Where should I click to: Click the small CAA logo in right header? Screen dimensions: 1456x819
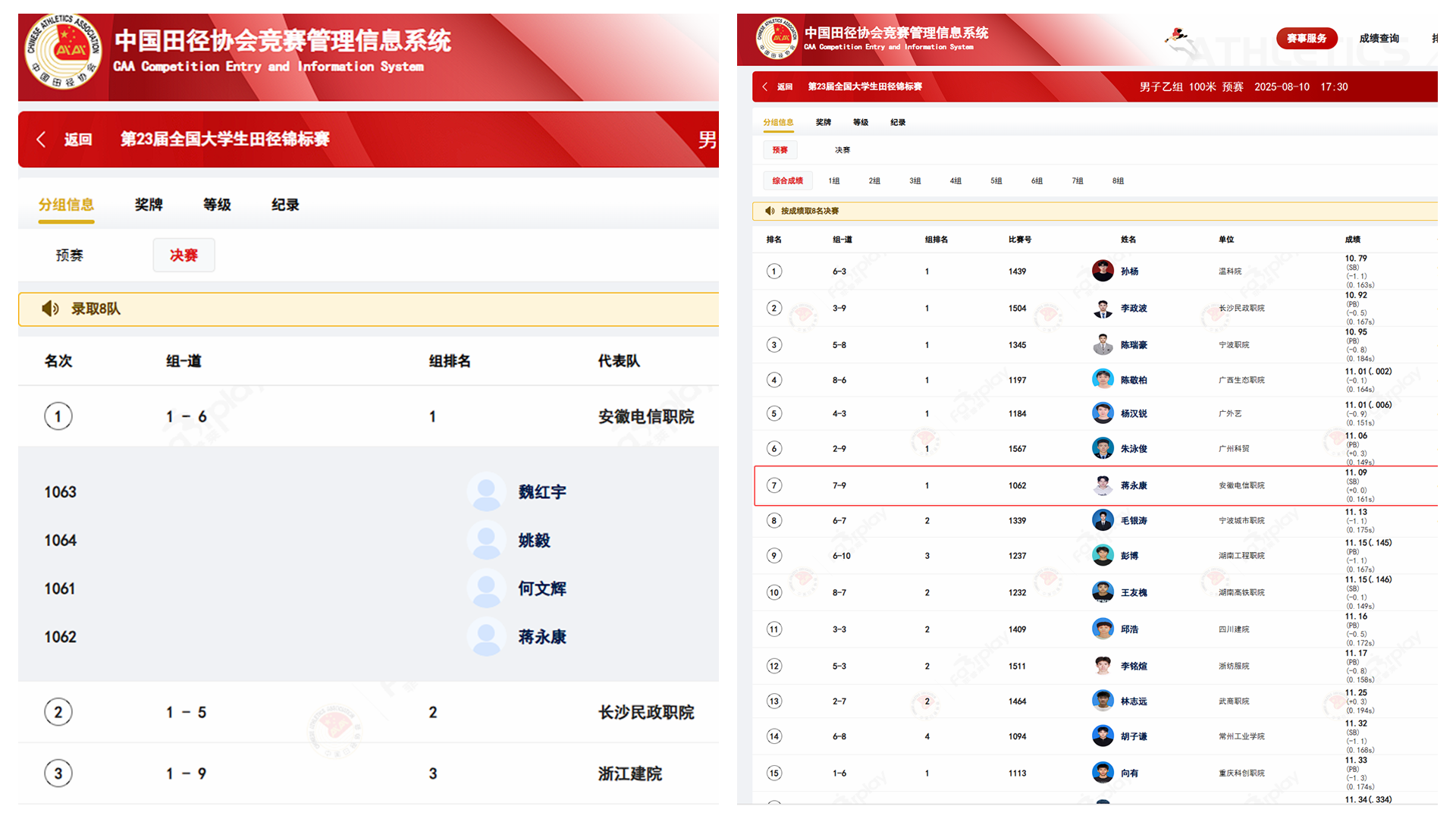pos(777,38)
